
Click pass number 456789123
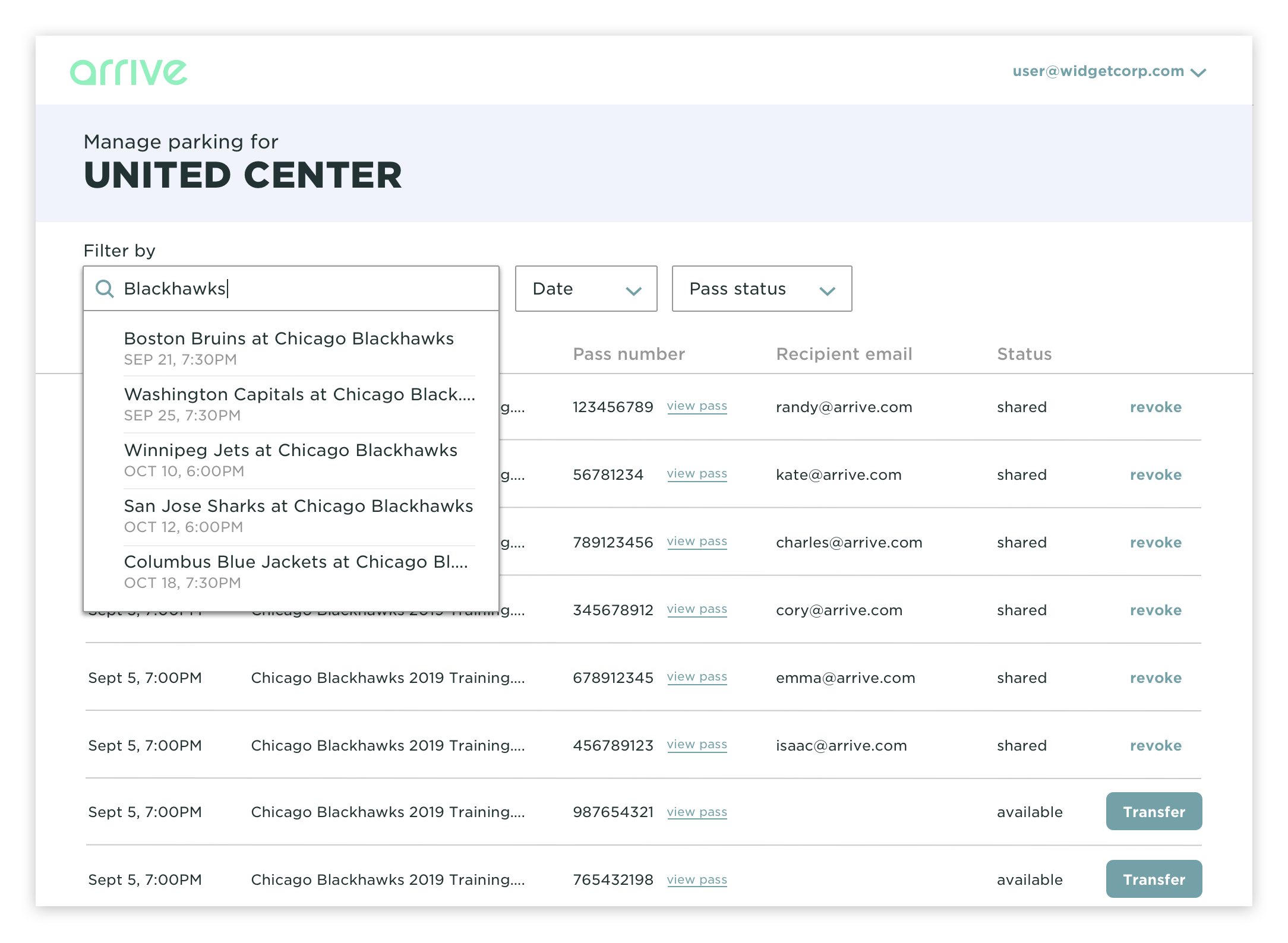613,746
